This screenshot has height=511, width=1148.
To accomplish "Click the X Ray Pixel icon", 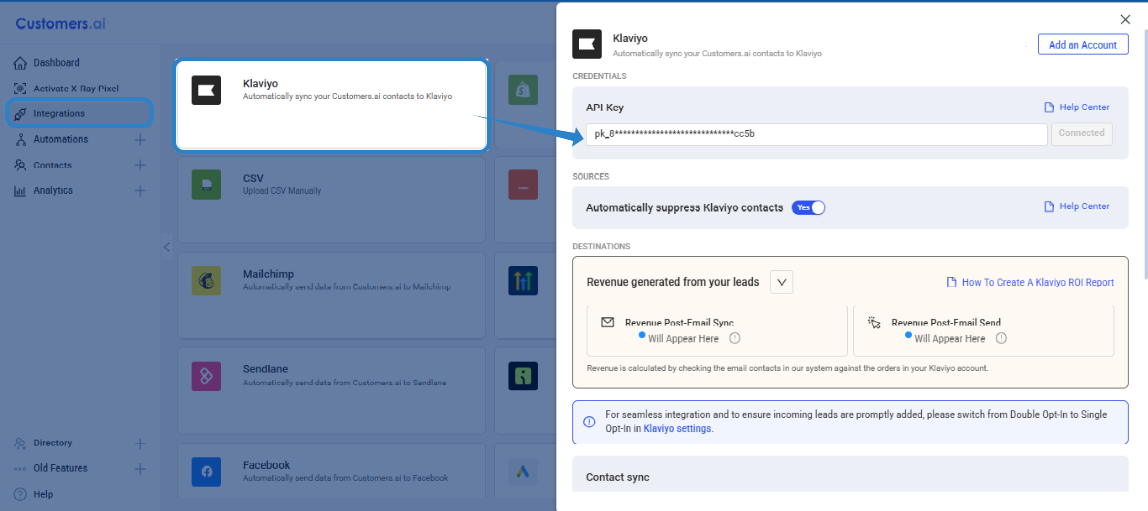I will click(20, 89).
